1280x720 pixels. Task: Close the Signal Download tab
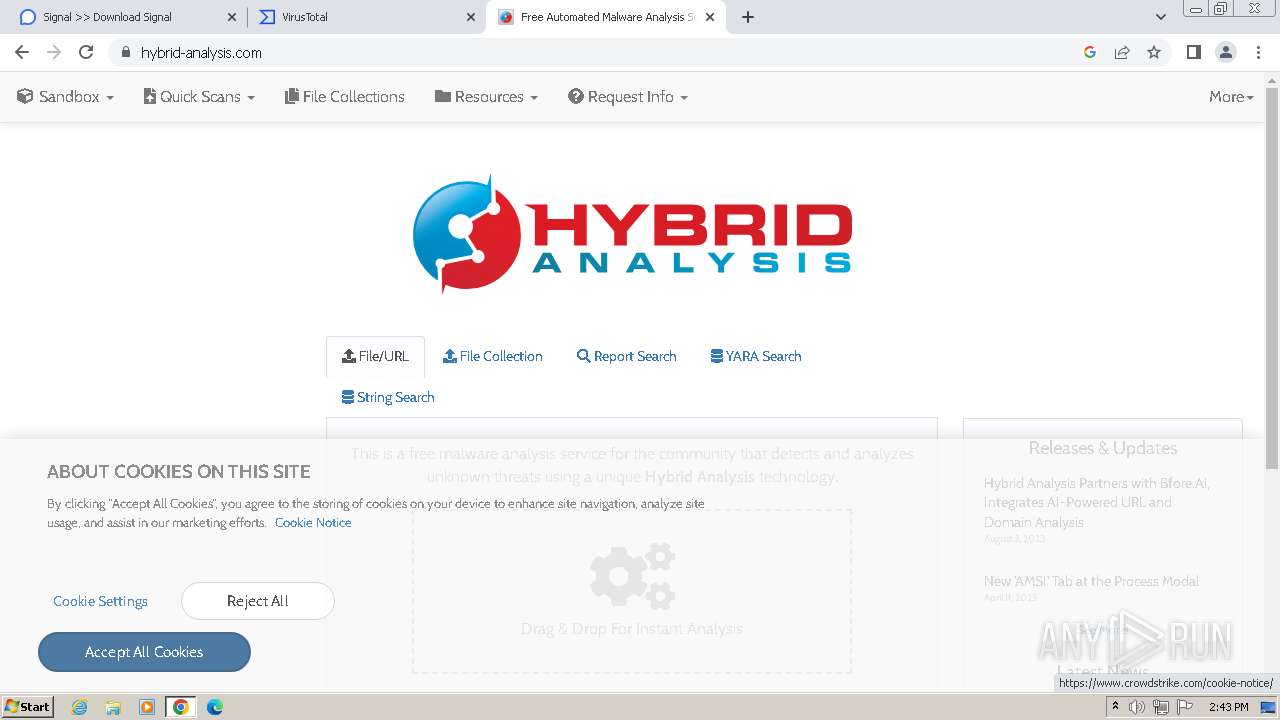point(231,17)
